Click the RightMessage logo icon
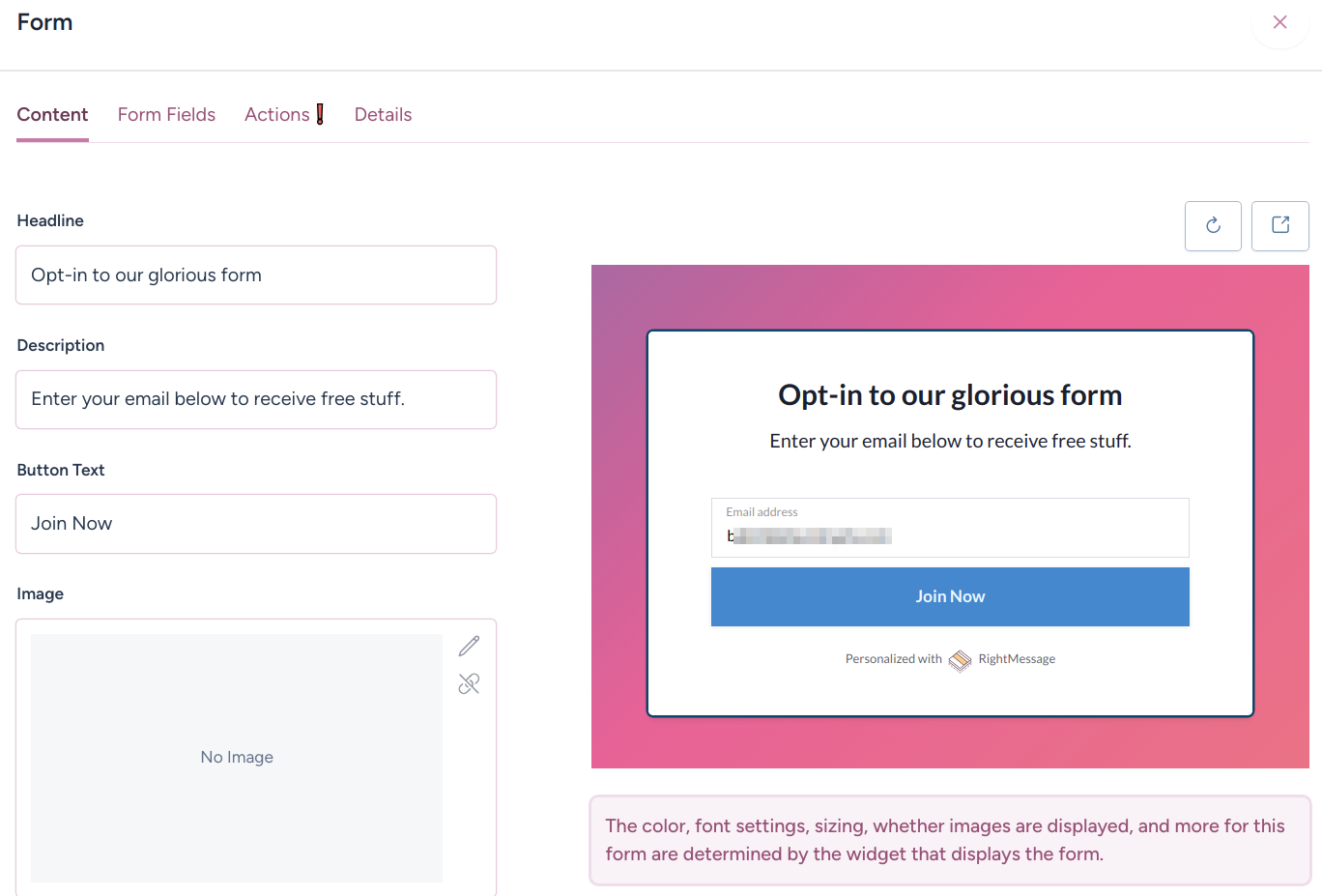 pos(960,660)
